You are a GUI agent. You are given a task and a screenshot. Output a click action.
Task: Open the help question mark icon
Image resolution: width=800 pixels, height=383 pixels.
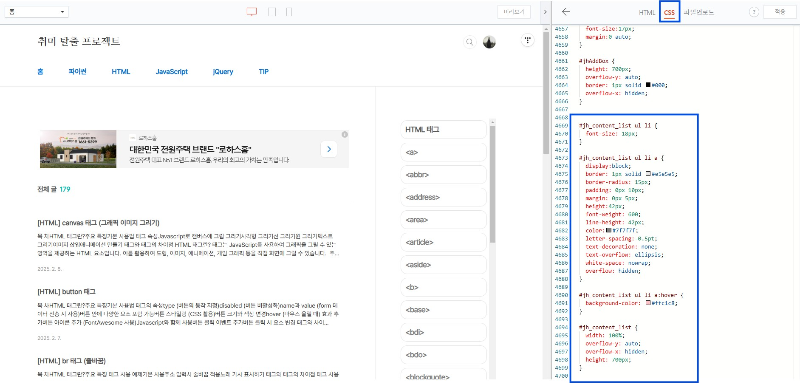(x=754, y=12)
